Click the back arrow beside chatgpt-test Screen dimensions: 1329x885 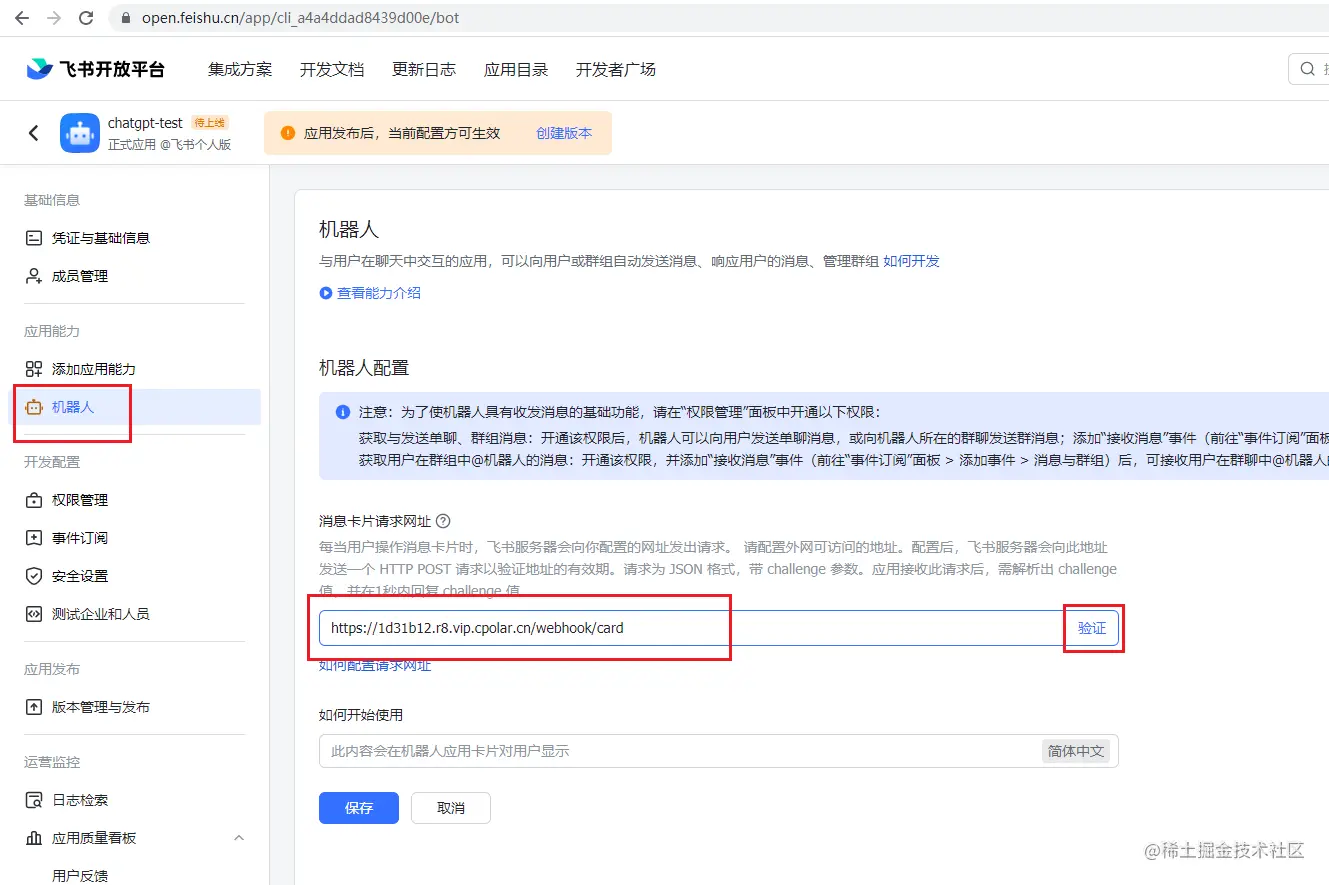(x=34, y=133)
